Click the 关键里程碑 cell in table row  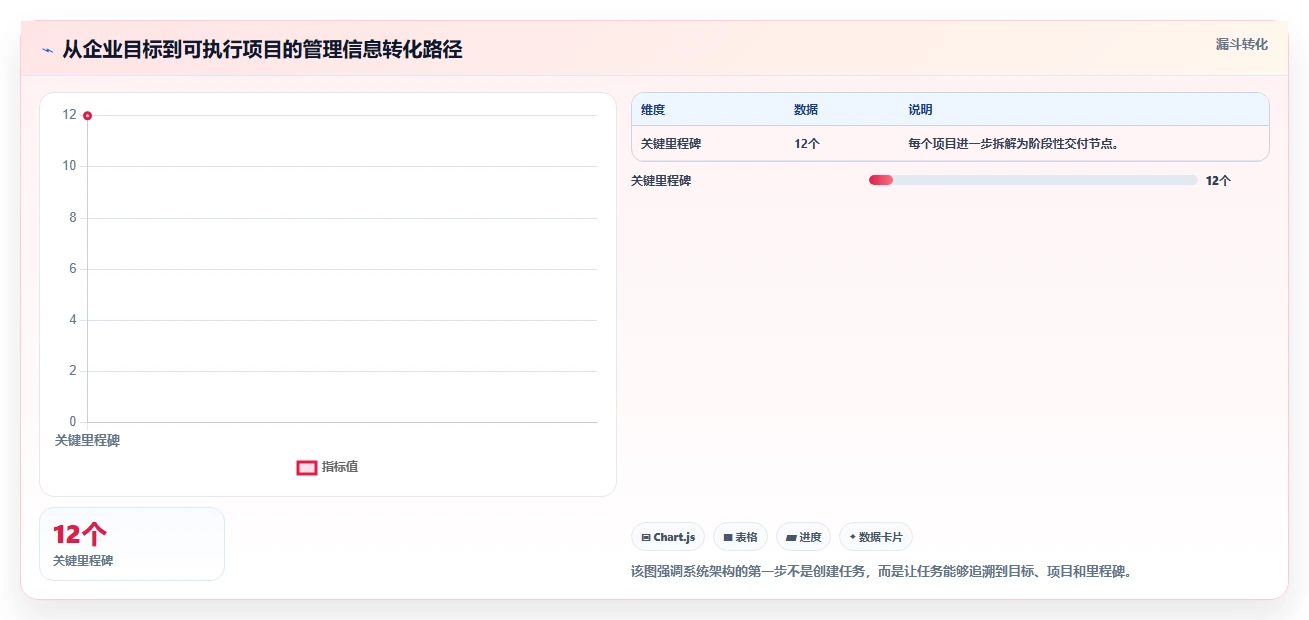click(x=671, y=144)
